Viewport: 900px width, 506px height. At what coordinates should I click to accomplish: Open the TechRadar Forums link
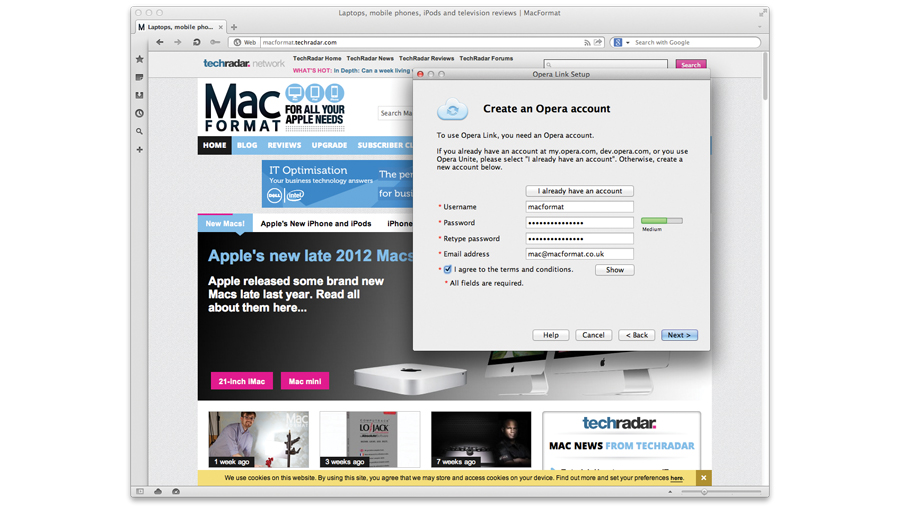pos(486,59)
